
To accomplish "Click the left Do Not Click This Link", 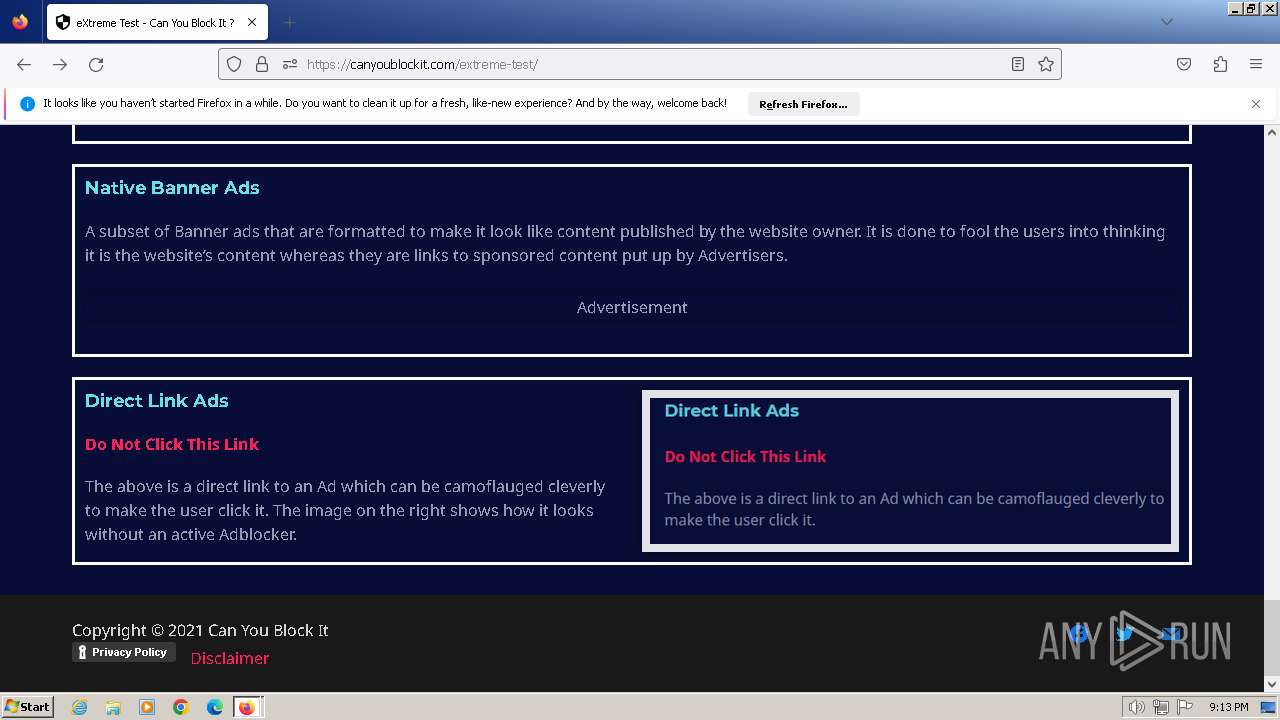I will click(x=172, y=444).
